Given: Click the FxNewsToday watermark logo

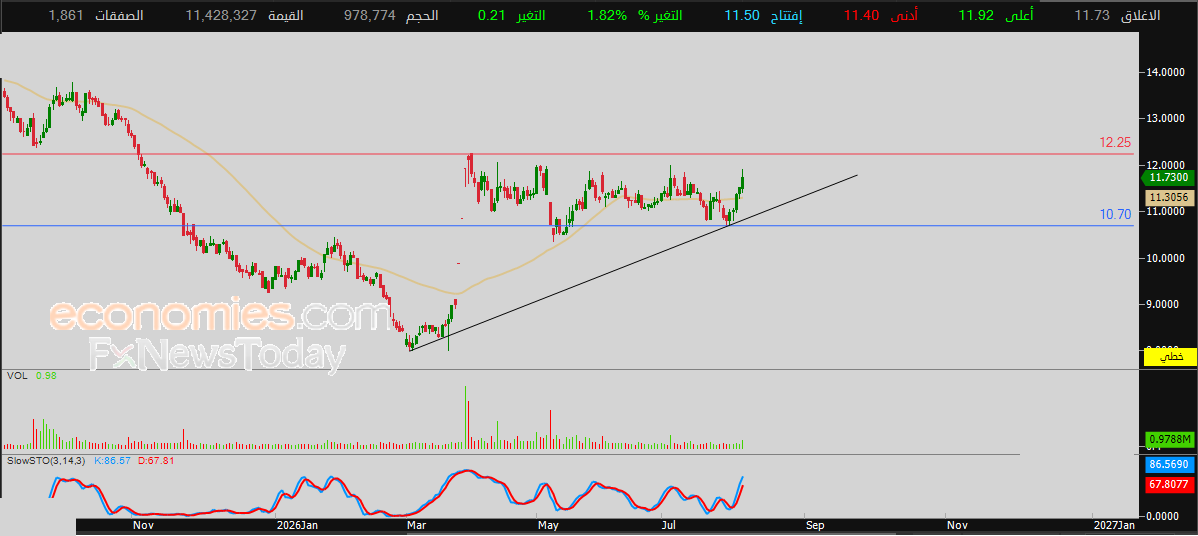Looking at the screenshot, I should point(218,354).
